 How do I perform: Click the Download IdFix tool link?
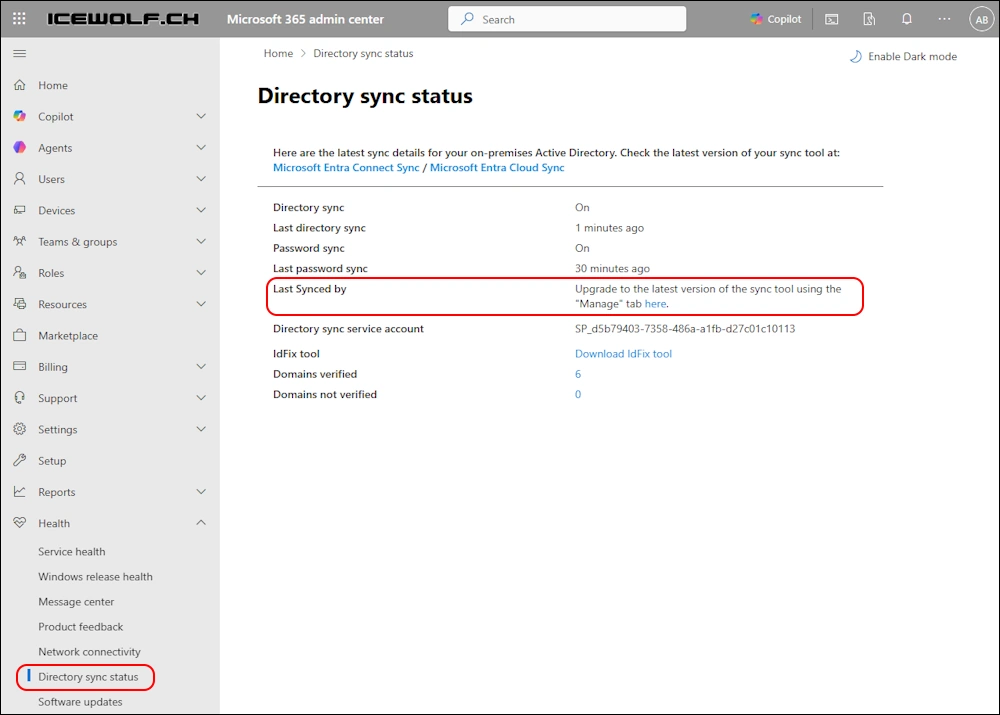point(623,354)
